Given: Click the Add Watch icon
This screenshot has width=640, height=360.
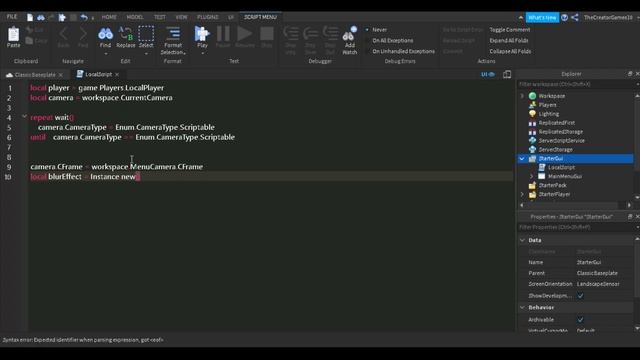Looking at the screenshot, I should [x=349, y=35].
